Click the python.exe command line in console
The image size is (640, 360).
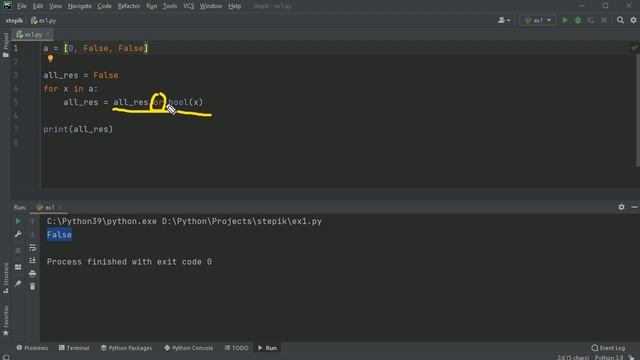click(x=184, y=221)
